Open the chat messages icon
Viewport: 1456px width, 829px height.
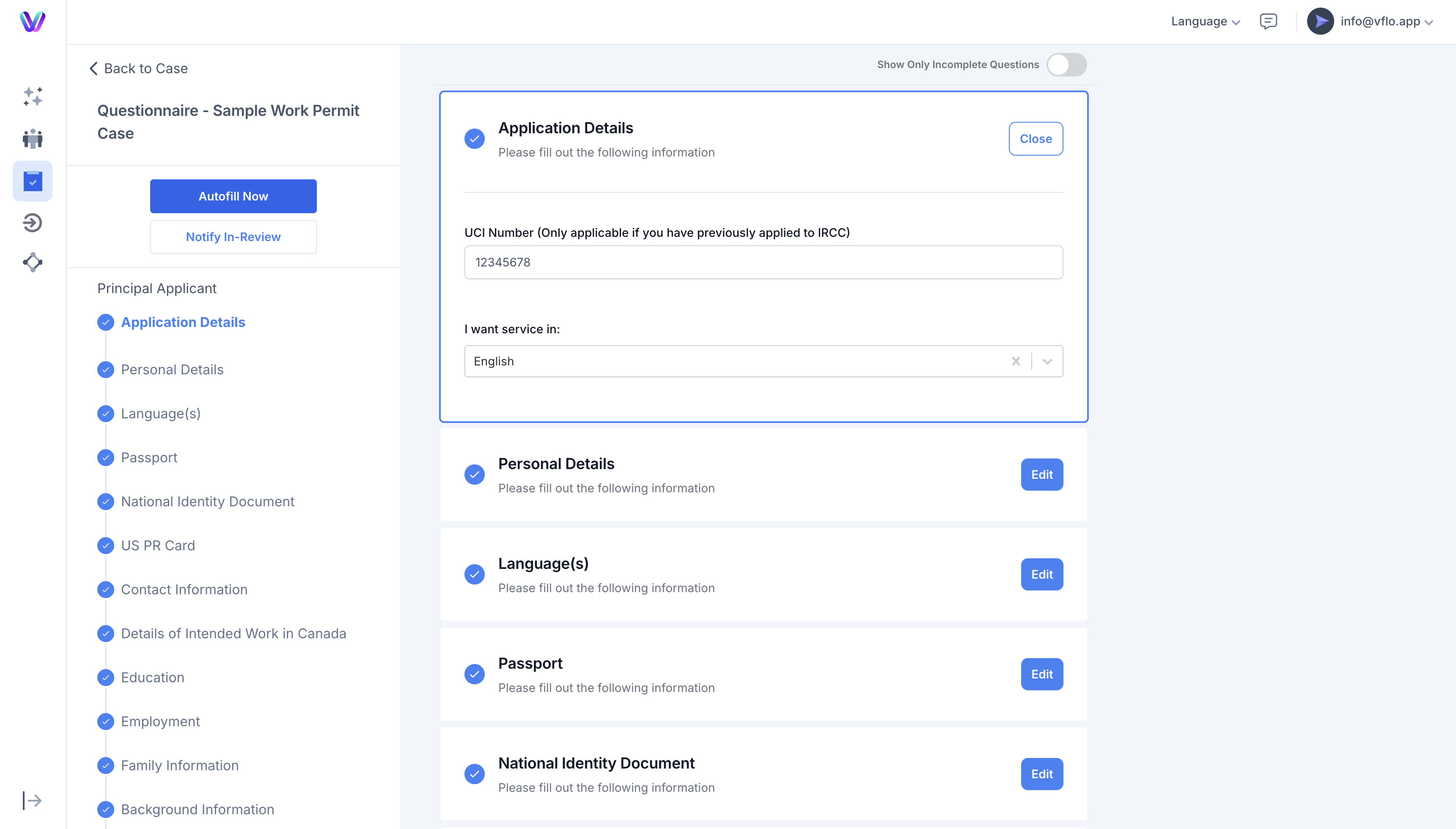click(1268, 22)
